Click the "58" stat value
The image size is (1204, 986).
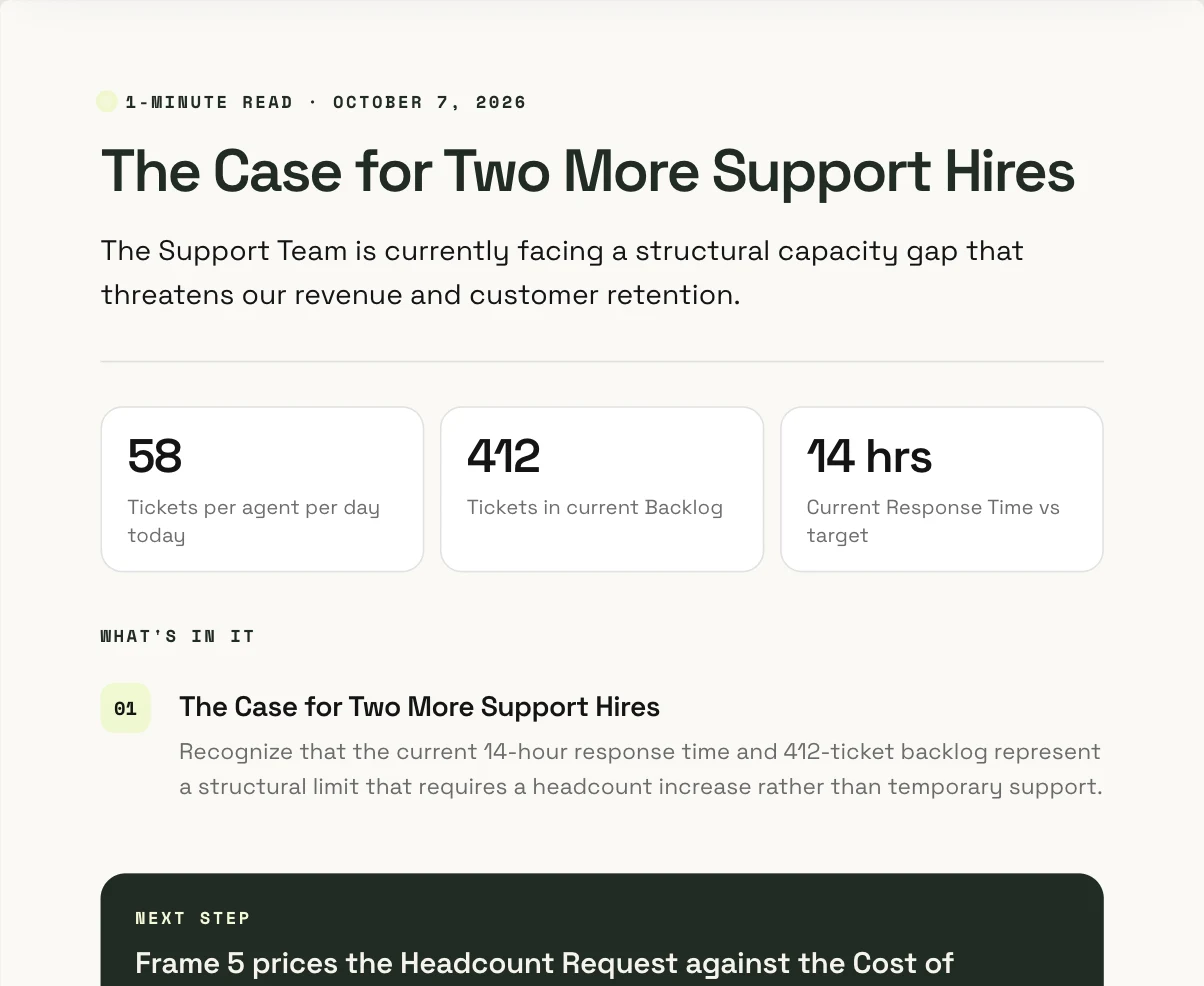155,456
